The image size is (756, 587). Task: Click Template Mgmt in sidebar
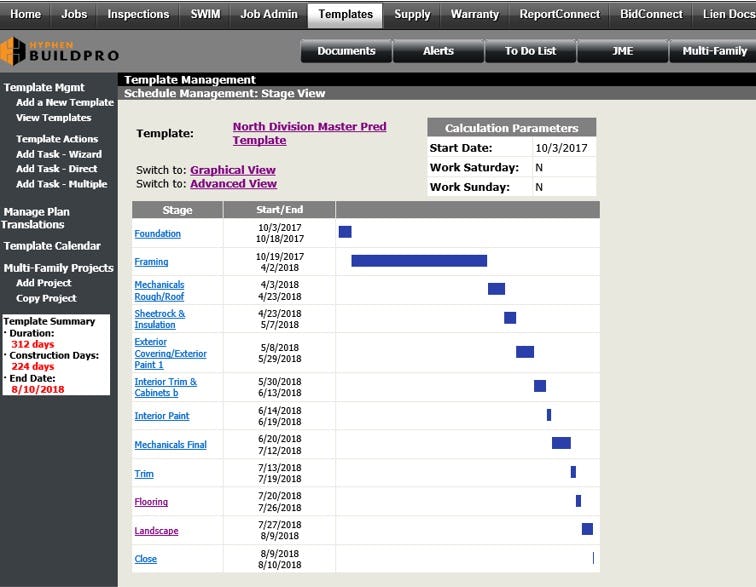point(44,87)
